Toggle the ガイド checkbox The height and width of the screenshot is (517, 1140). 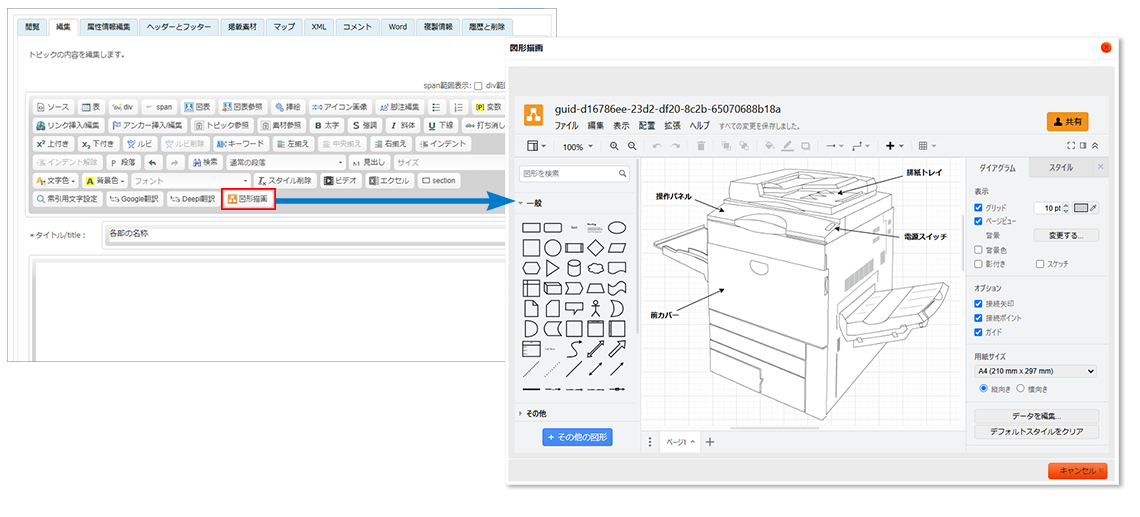pyautogui.click(x=979, y=332)
